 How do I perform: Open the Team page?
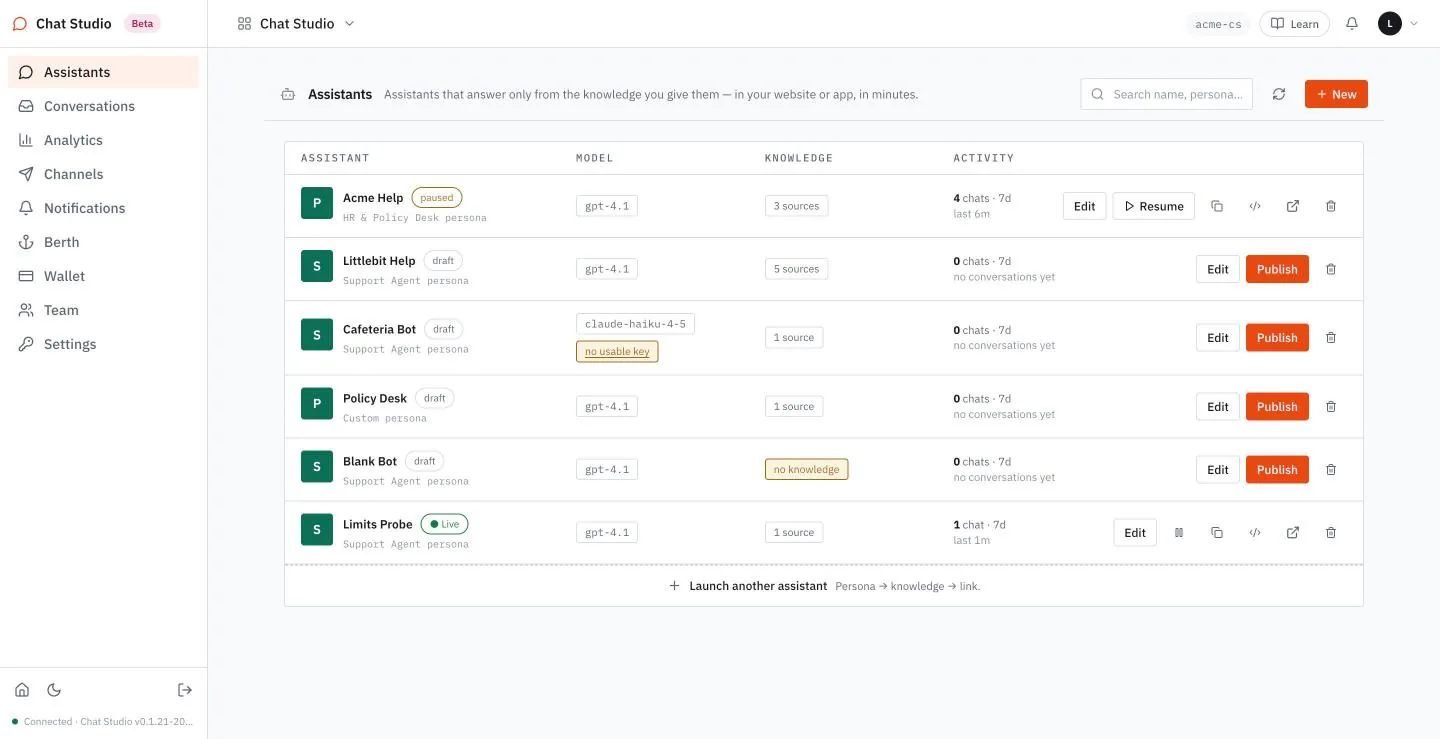104,310
